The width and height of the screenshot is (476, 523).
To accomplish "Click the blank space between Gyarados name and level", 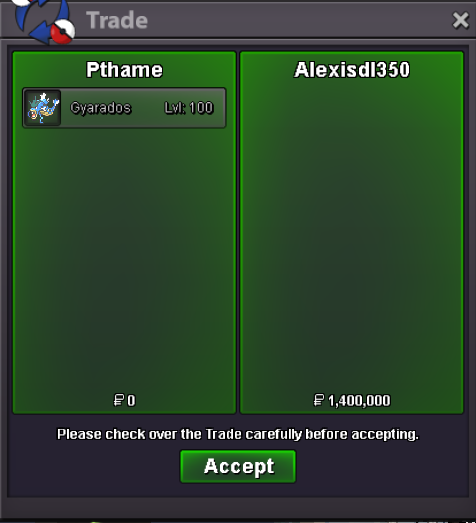I will [x=148, y=108].
